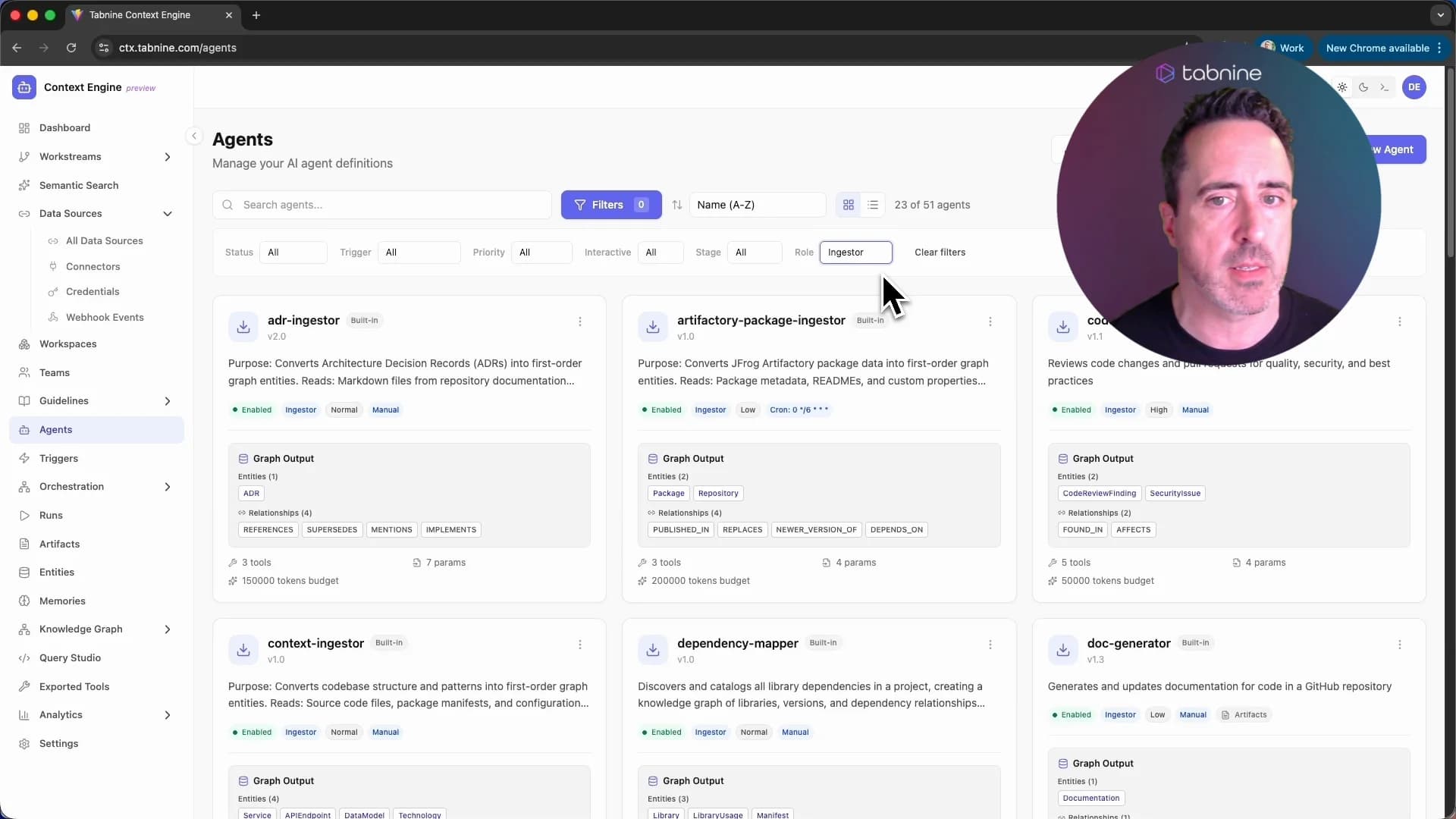The image size is (1456, 819).
Task: Toggle the Filters button
Action: tap(611, 205)
